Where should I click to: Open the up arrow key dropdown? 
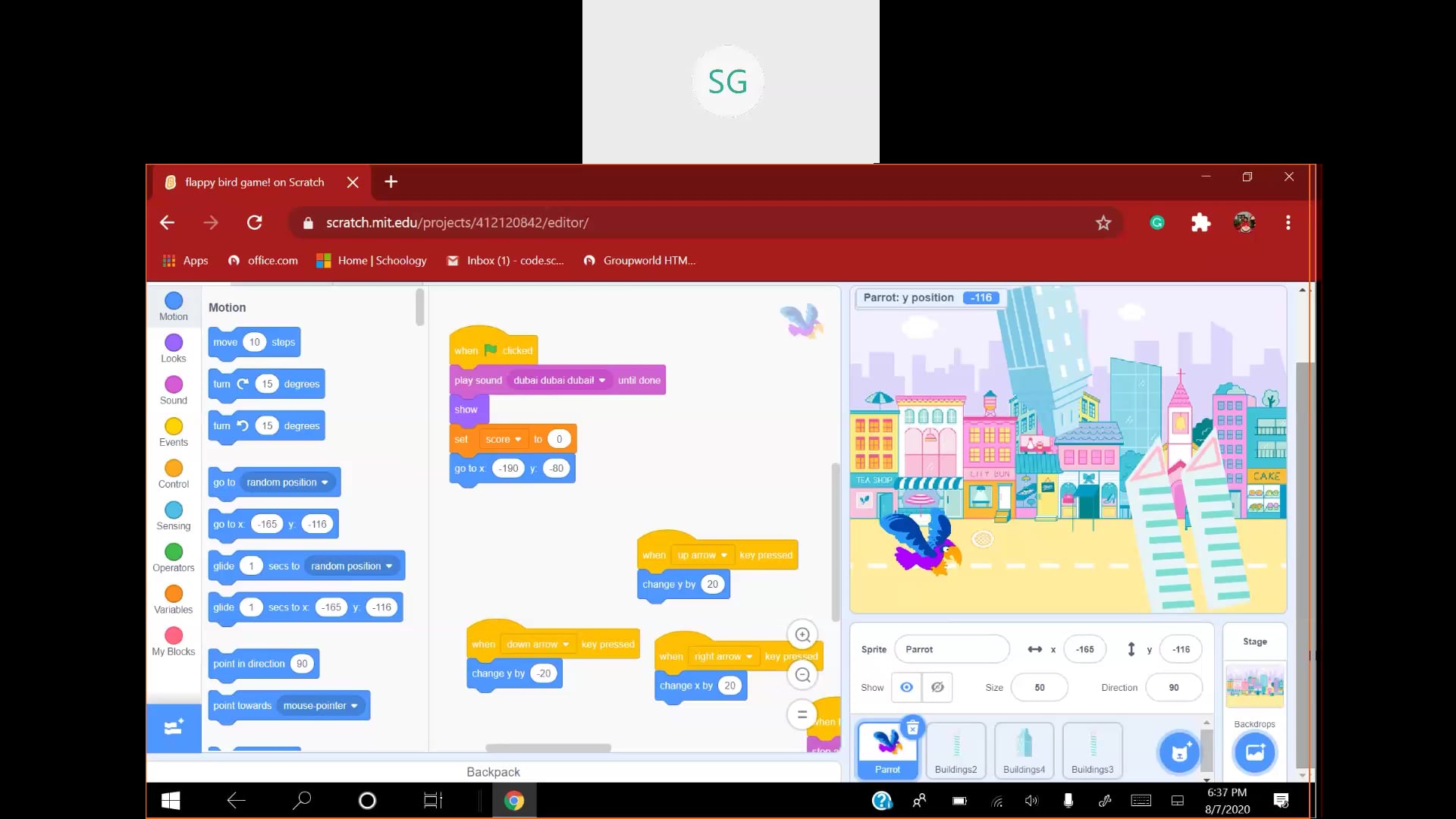click(x=702, y=555)
